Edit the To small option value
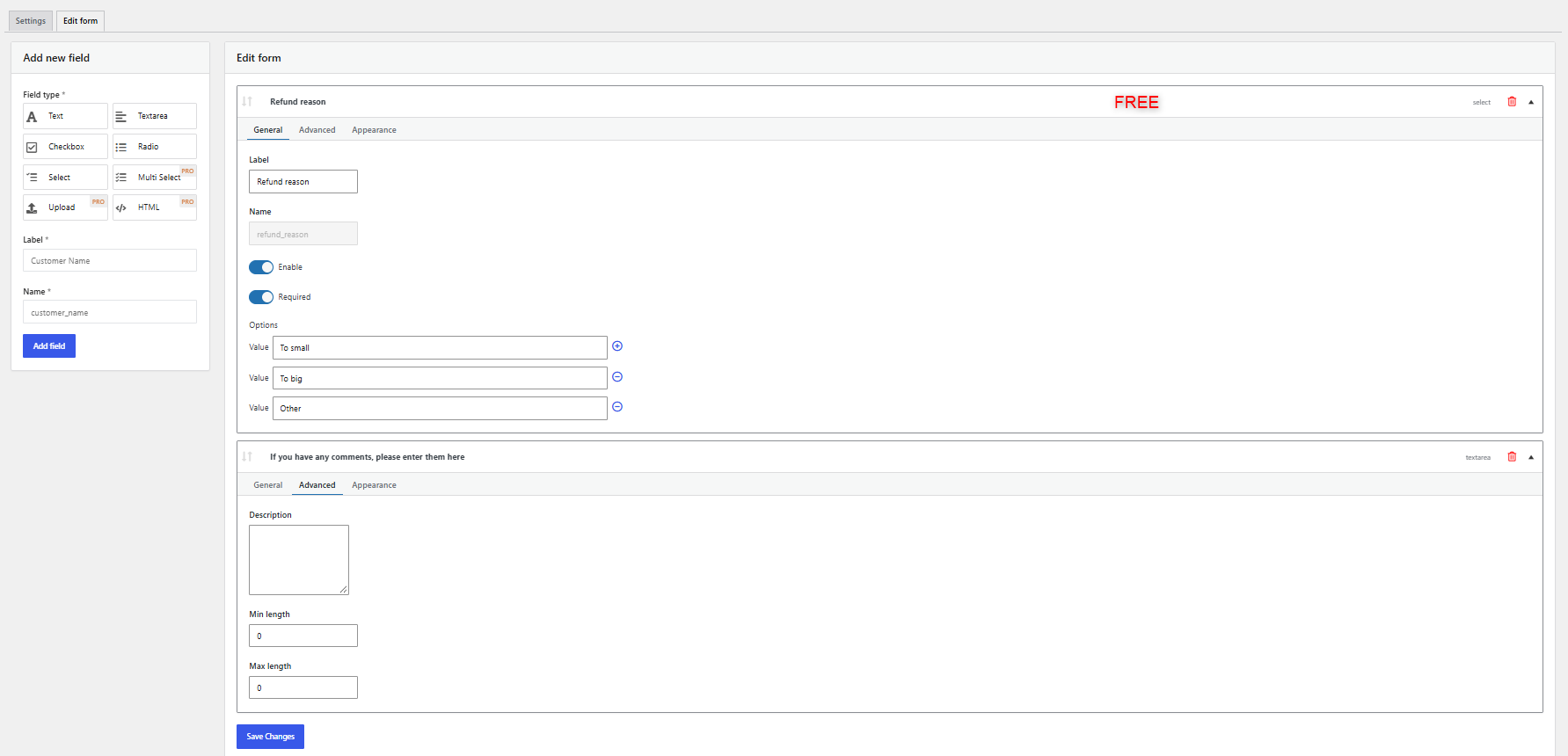Screen dimensions: 1568x756 click(x=440, y=347)
